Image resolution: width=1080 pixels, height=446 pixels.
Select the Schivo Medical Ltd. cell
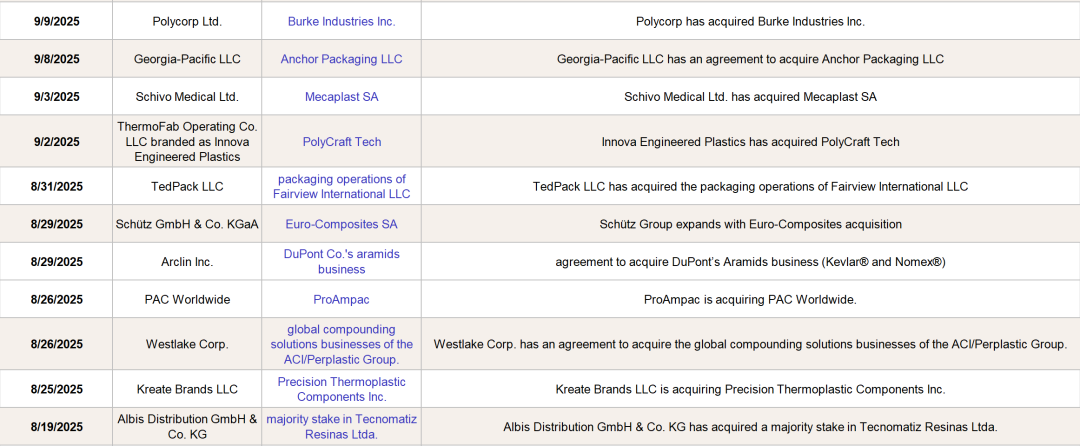tap(187, 97)
